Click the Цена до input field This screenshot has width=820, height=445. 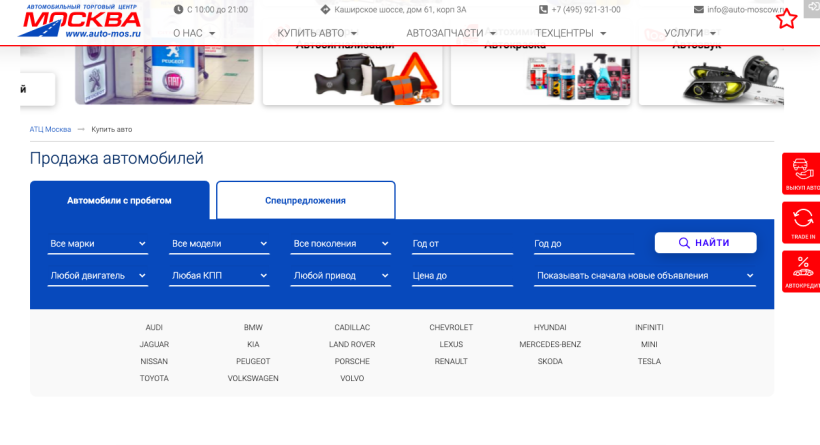(x=462, y=276)
